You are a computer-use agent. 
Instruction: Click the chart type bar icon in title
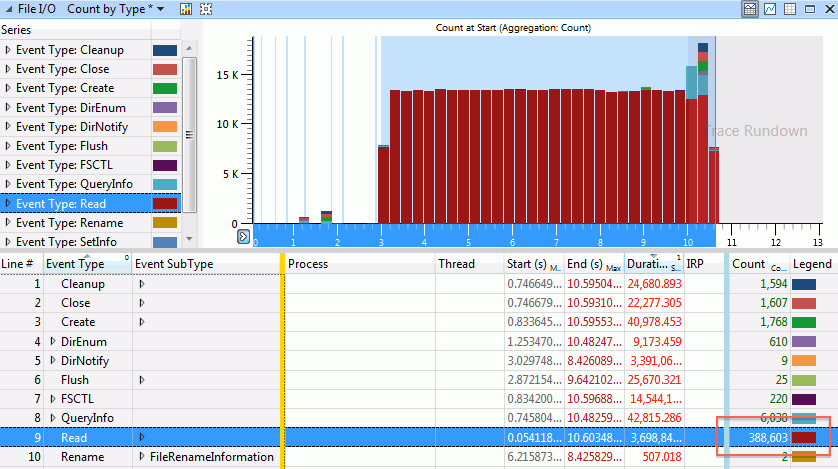(x=186, y=9)
